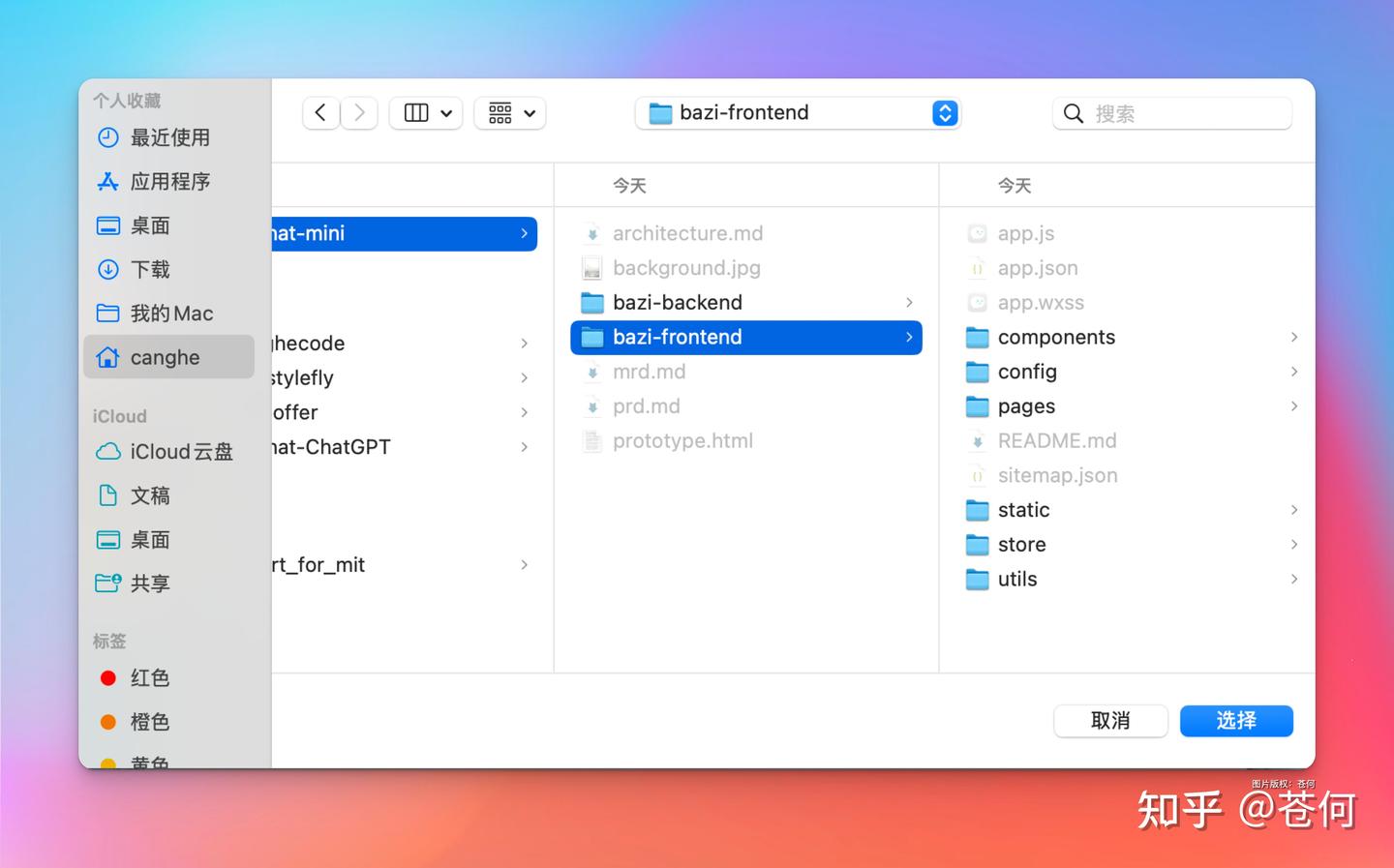
Task: Select Shared (共享) in sidebar
Action: [150, 584]
